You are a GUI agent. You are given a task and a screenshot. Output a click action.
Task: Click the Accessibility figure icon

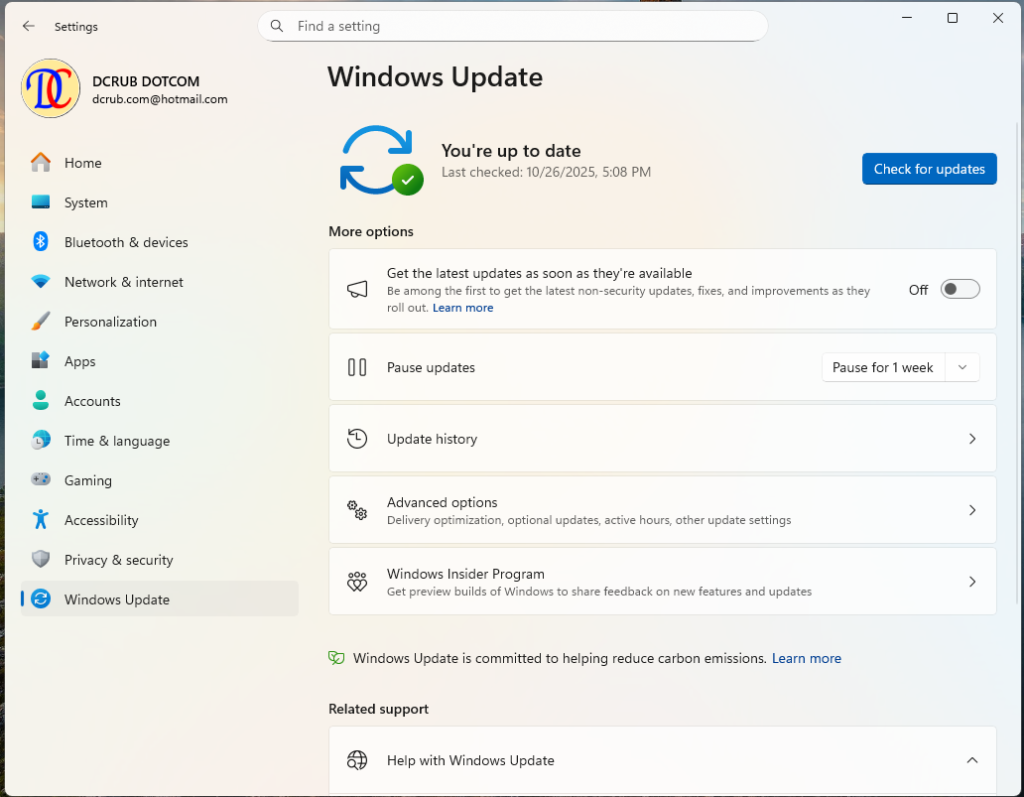(x=40, y=519)
